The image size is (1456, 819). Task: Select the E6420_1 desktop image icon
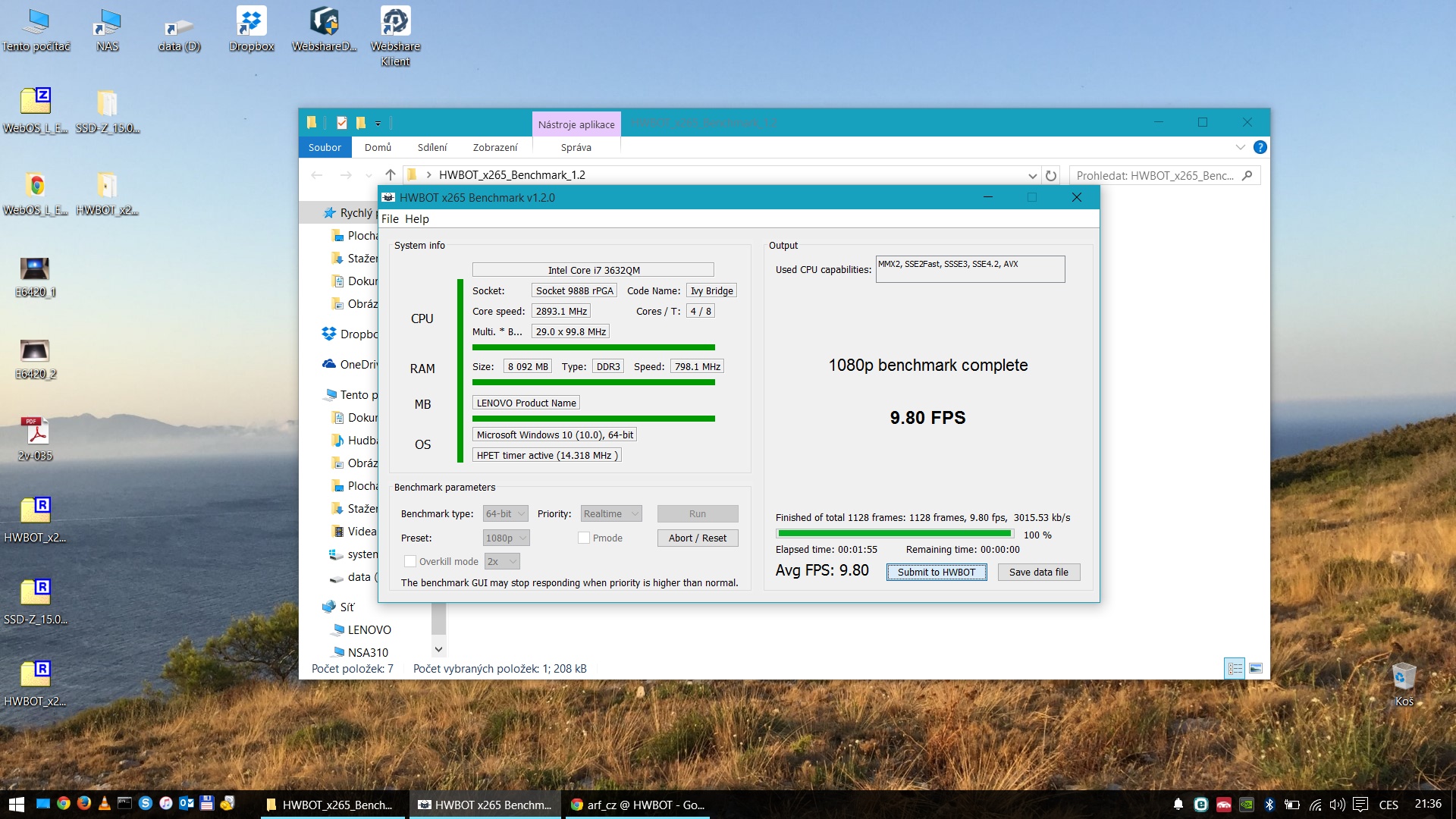(x=35, y=275)
